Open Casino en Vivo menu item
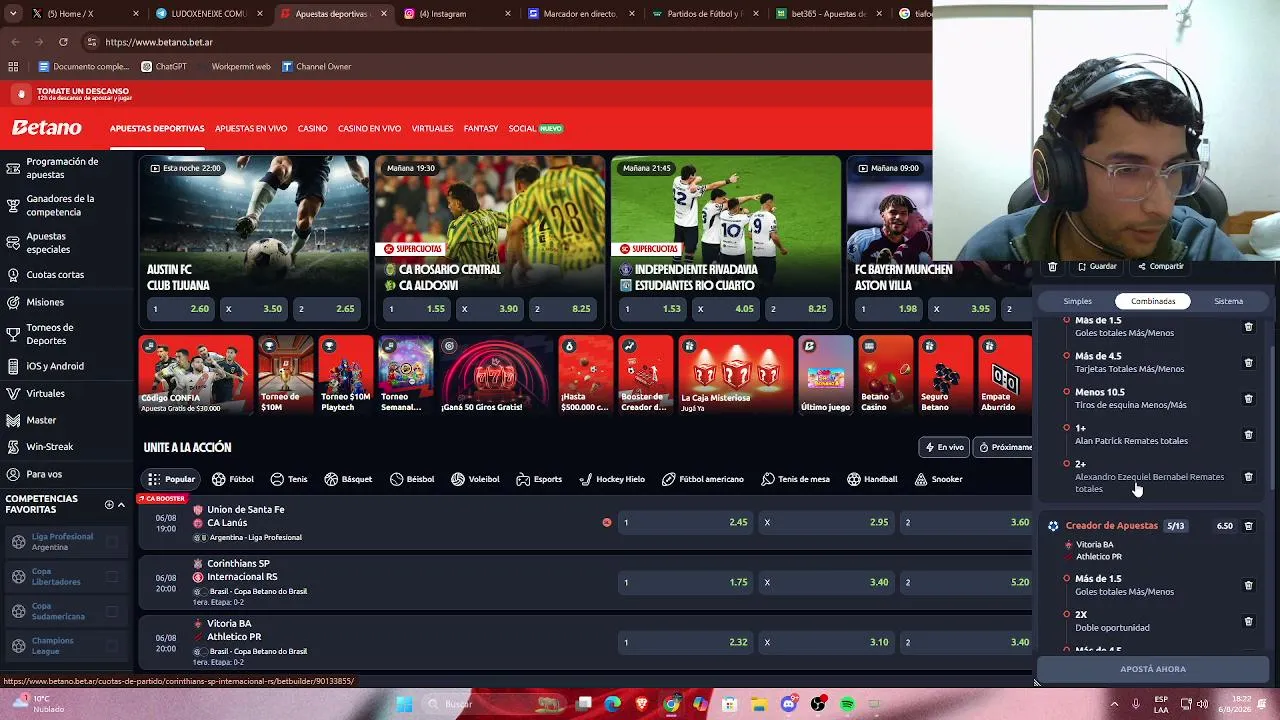The height and width of the screenshot is (720, 1280). pos(369,129)
